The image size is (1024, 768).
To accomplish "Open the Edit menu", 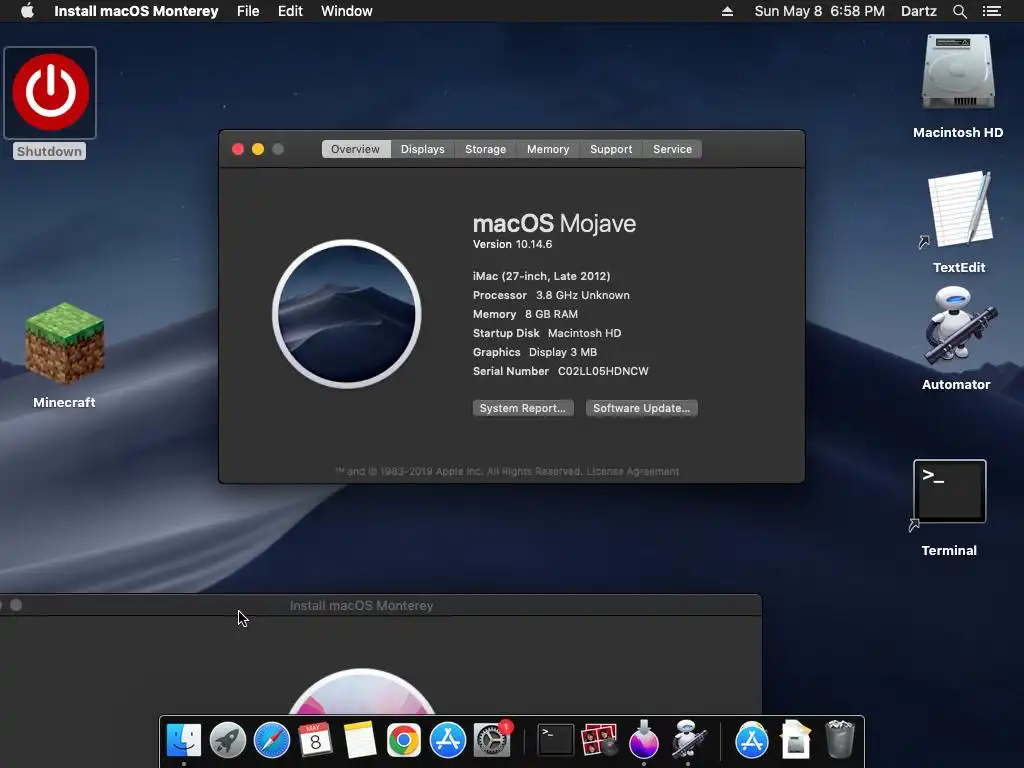I will coord(290,11).
